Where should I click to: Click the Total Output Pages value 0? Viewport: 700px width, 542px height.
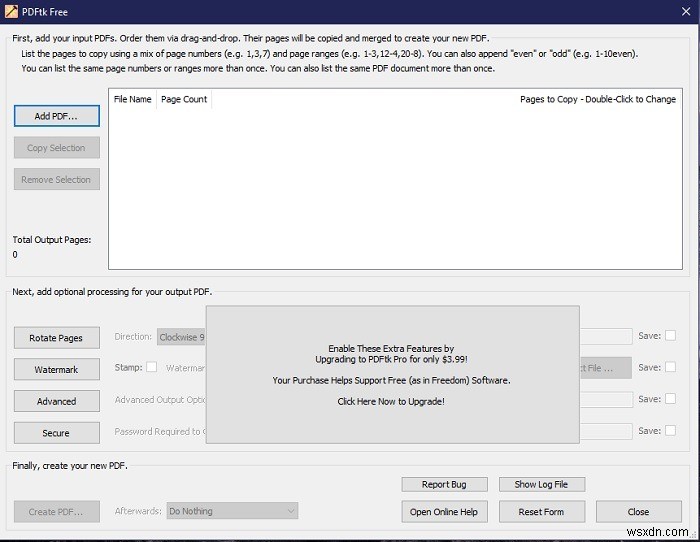coord(15,254)
